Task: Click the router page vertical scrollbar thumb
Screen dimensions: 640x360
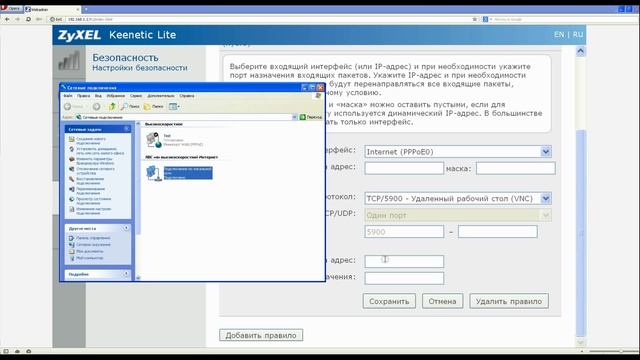Action: point(580,233)
